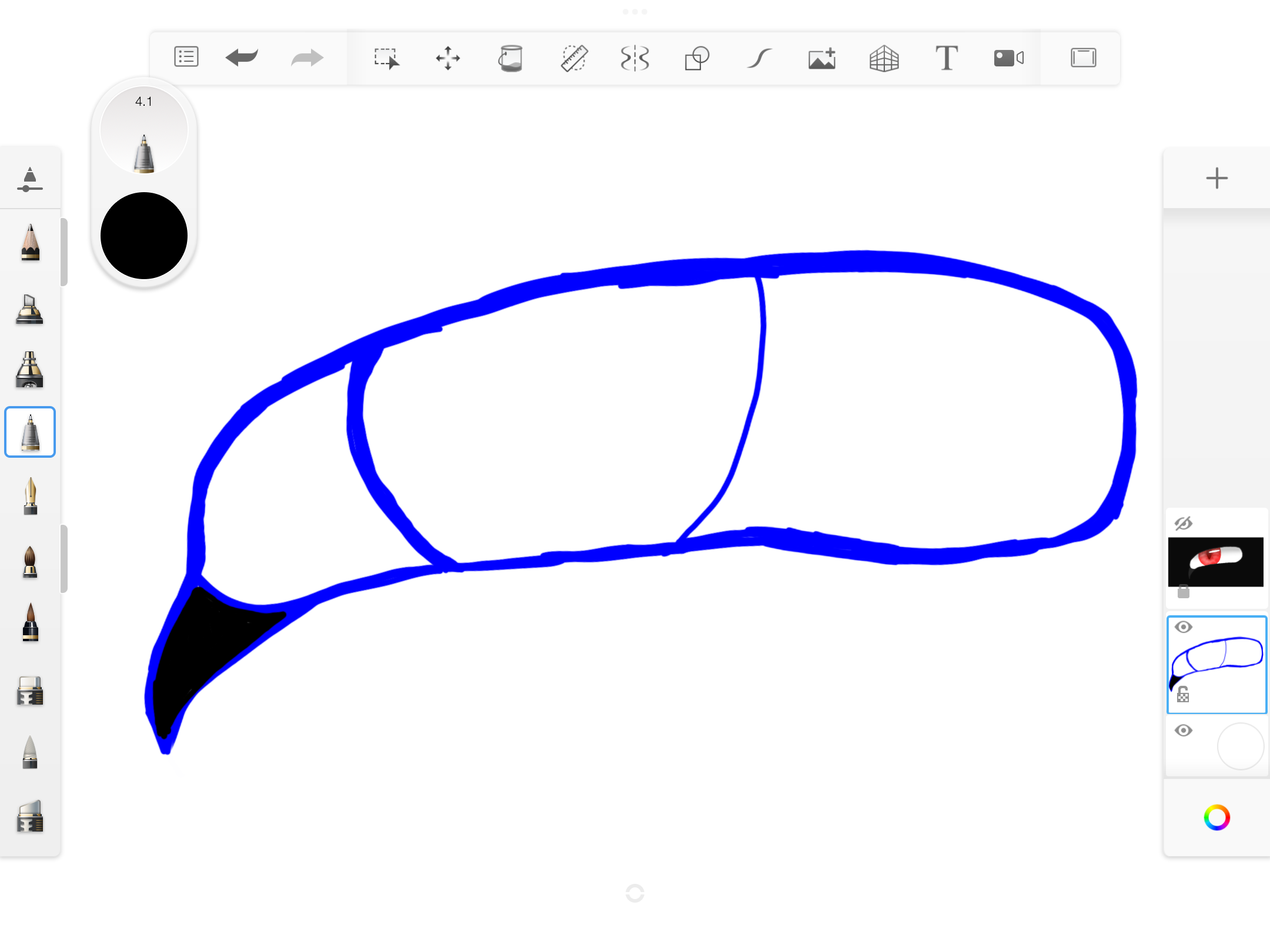Choose the Selection tool

coord(386,58)
